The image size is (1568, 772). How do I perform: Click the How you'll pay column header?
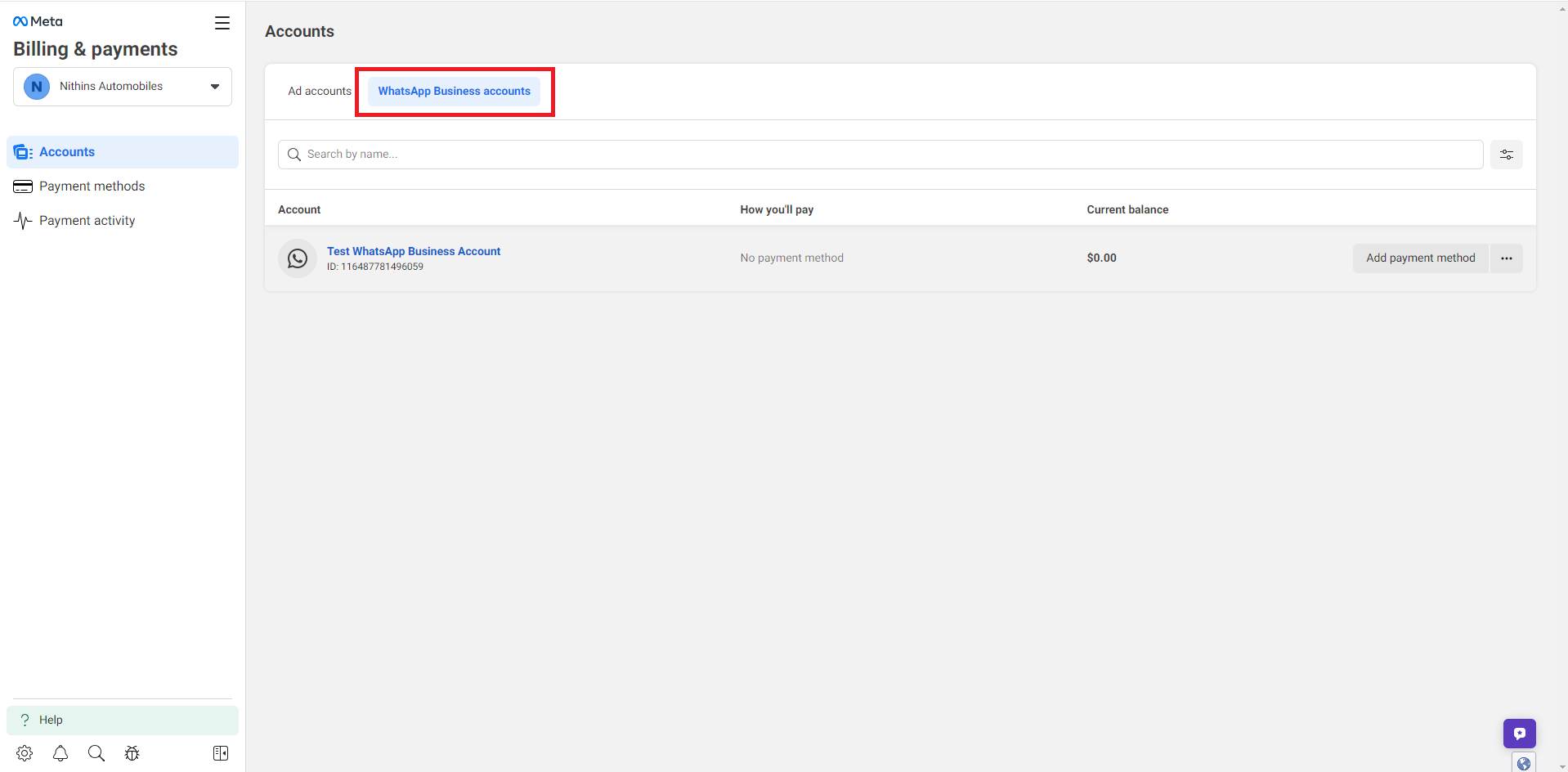777,209
